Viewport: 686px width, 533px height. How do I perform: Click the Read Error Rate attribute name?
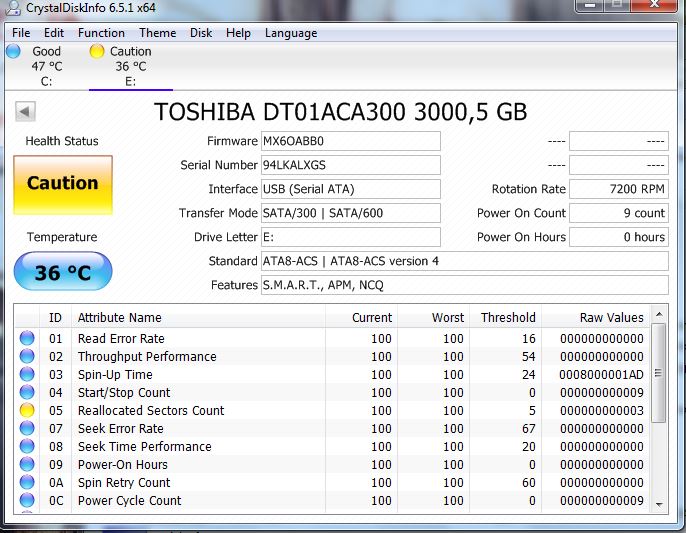(x=121, y=339)
